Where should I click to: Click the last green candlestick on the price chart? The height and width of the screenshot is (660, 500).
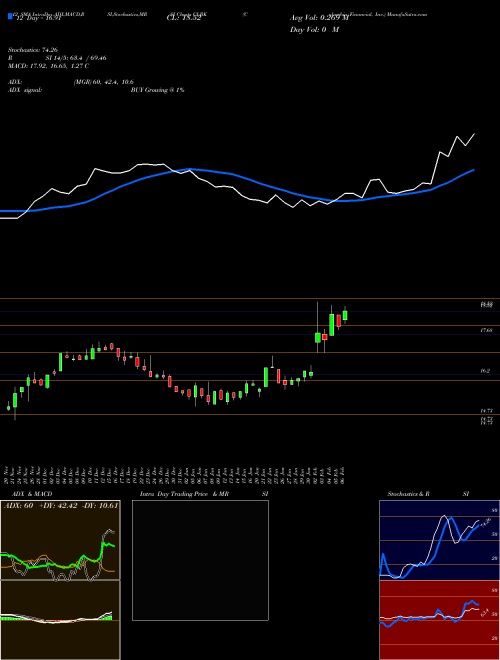coord(346,315)
